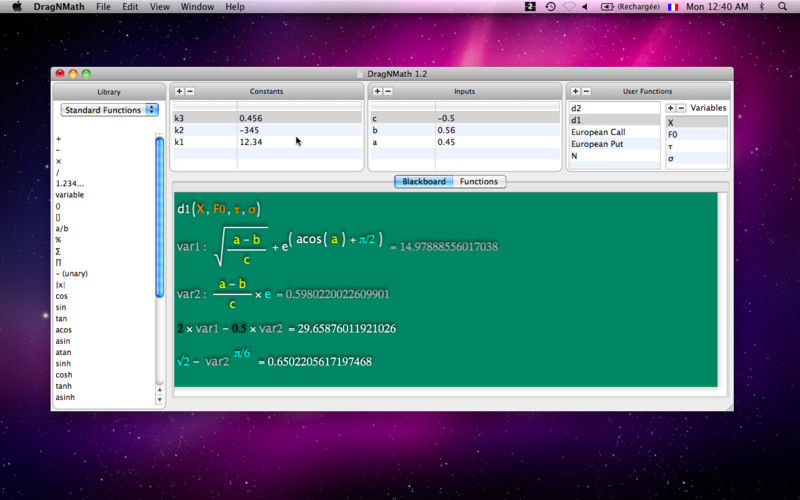Add a new input with plus button

pos(377,91)
